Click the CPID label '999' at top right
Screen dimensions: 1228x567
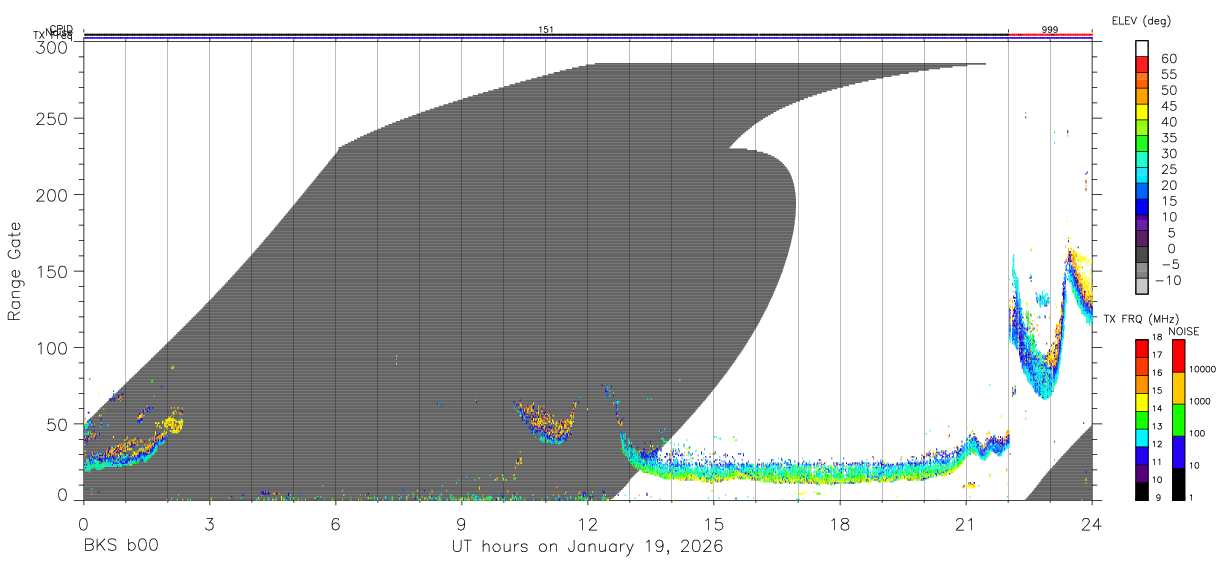pos(1050,30)
